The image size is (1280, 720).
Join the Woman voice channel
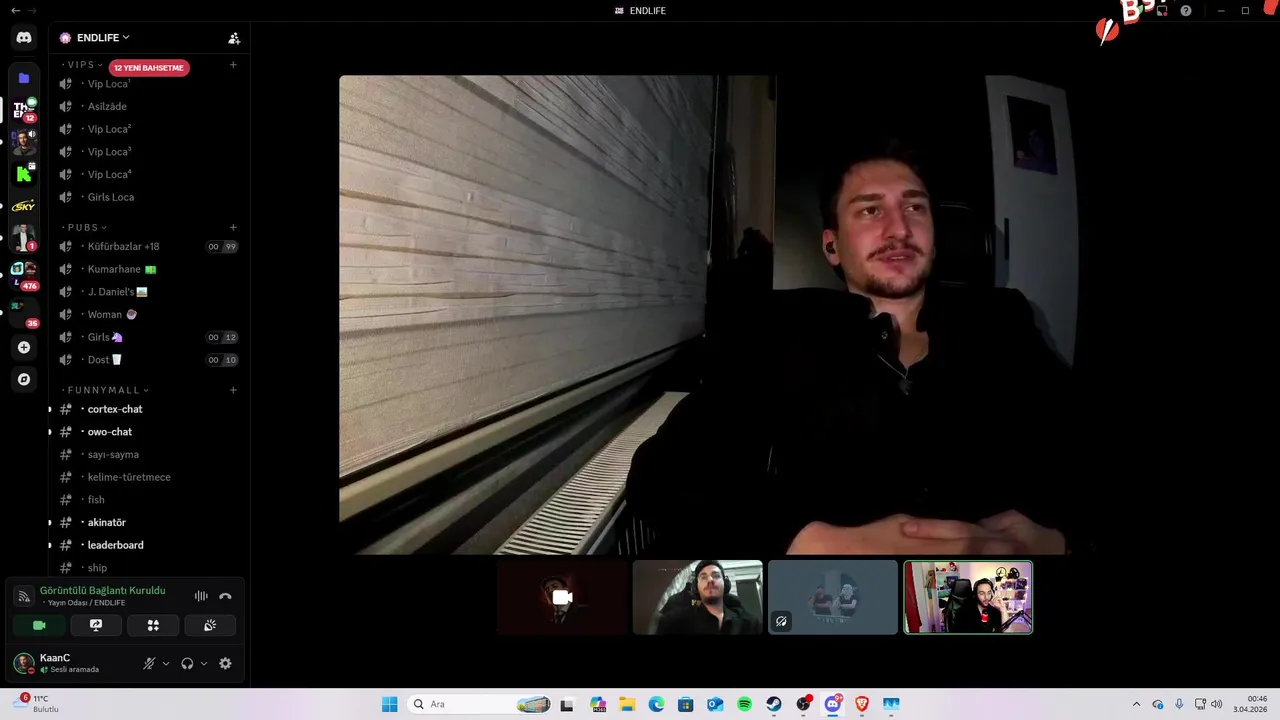pos(148,314)
